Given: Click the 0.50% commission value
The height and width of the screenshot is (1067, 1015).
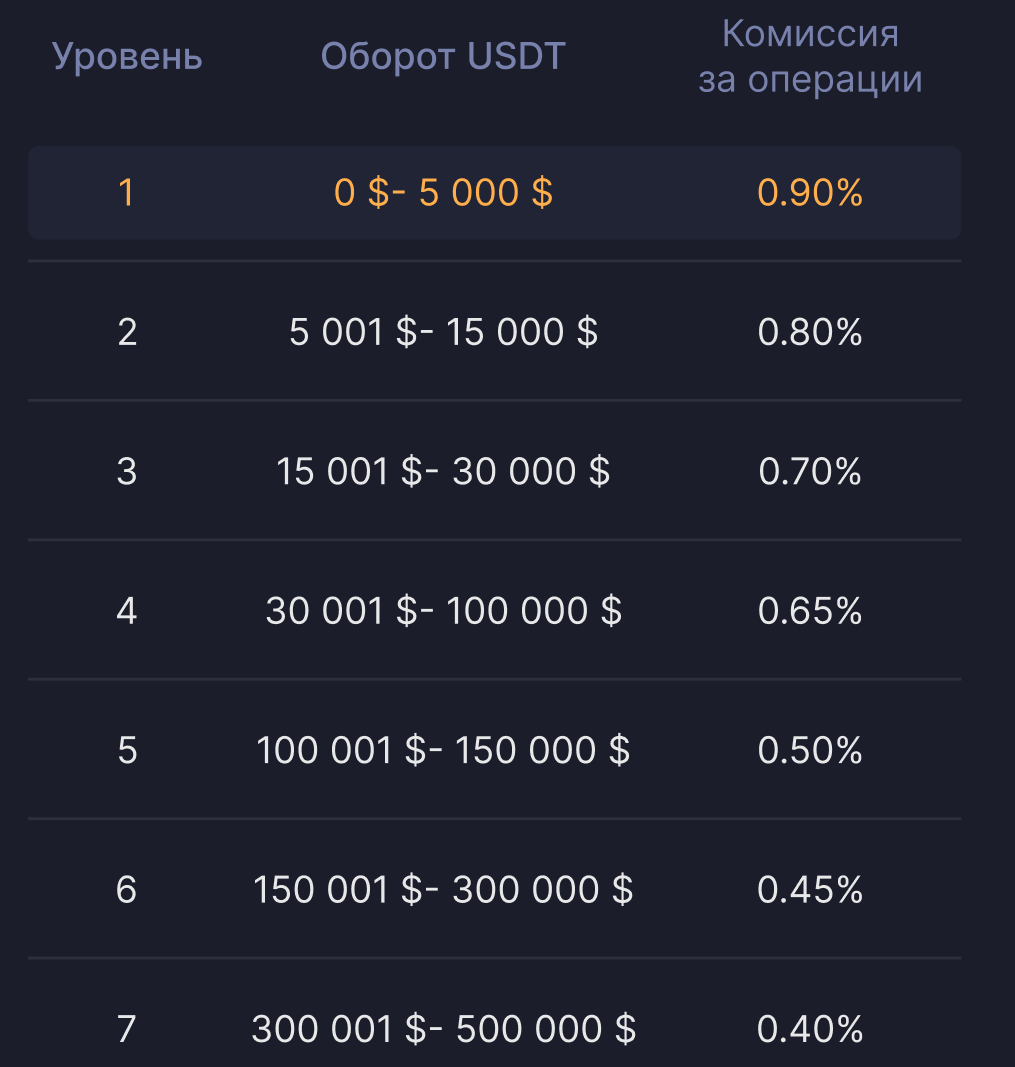Looking at the screenshot, I should tap(810, 750).
